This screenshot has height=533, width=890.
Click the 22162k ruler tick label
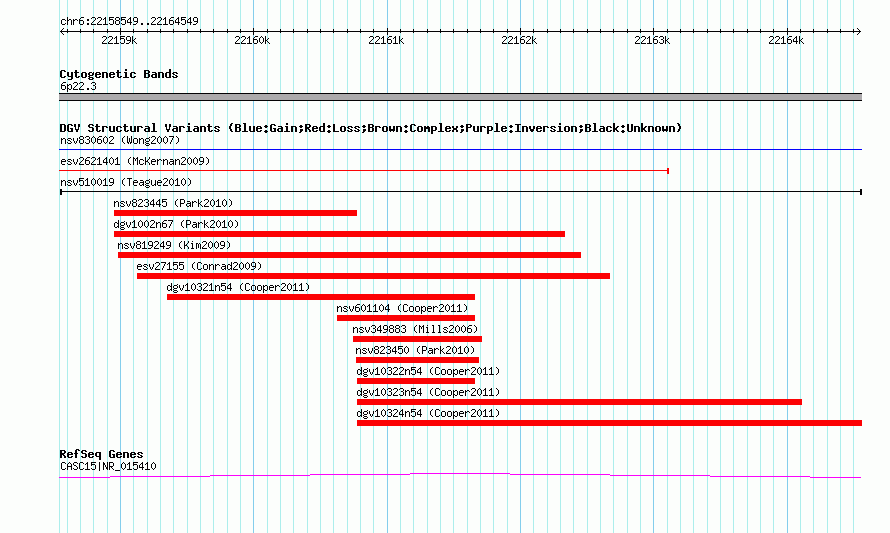pos(519,40)
